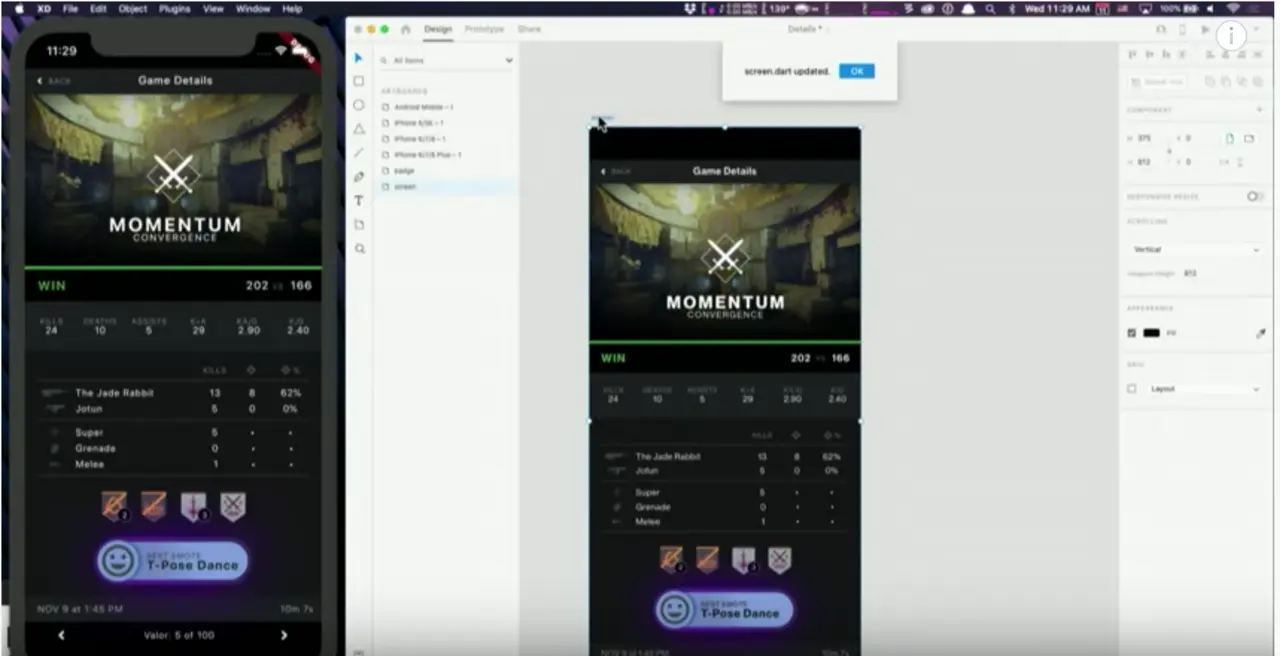Screen dimensions: 1280x656
Task: Click the invite to document icon
Action: (x=1161, y=29)
